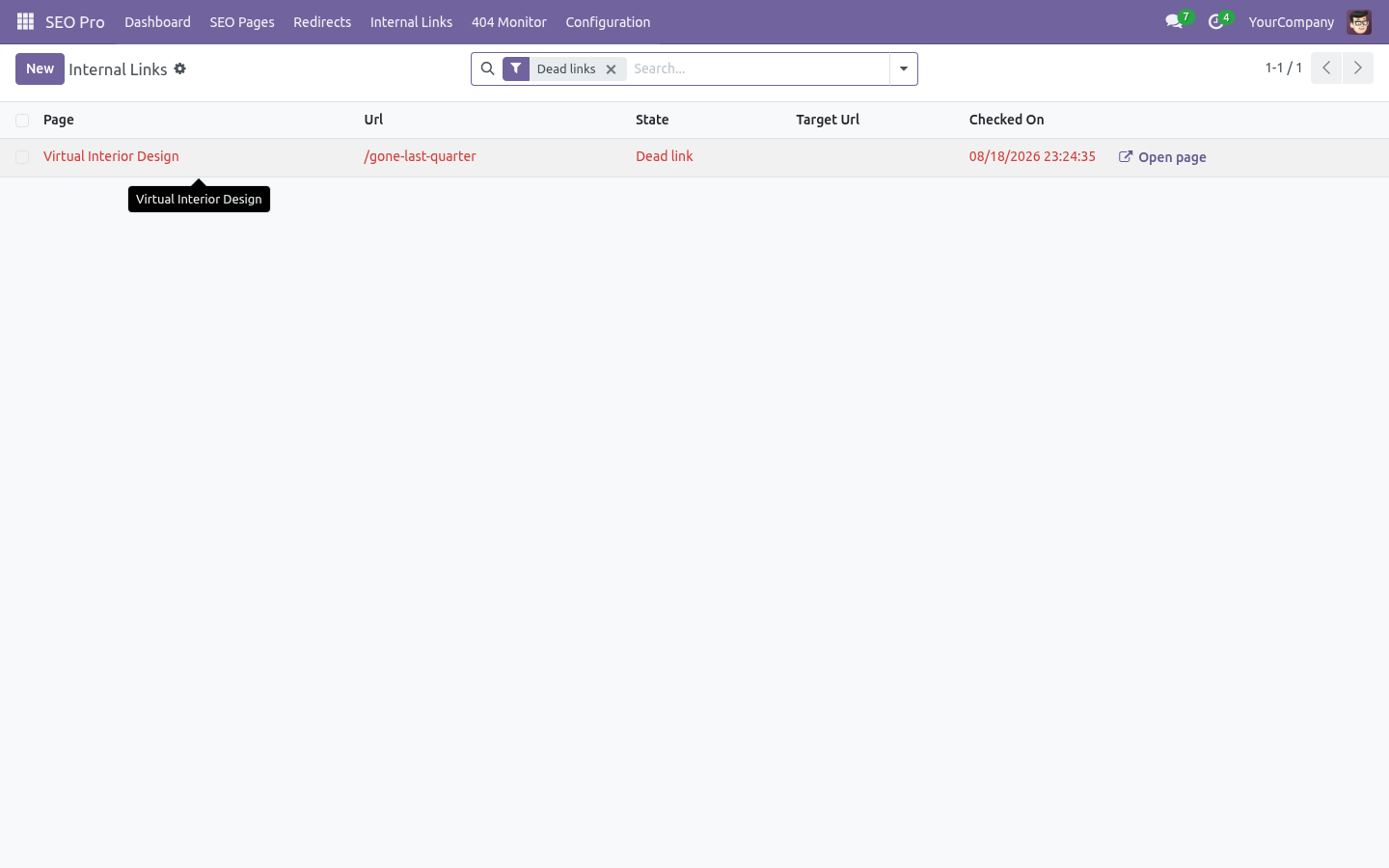1389x868 pixels.
Task: Select all rows with header checkbox
Action: click(22, 121)
